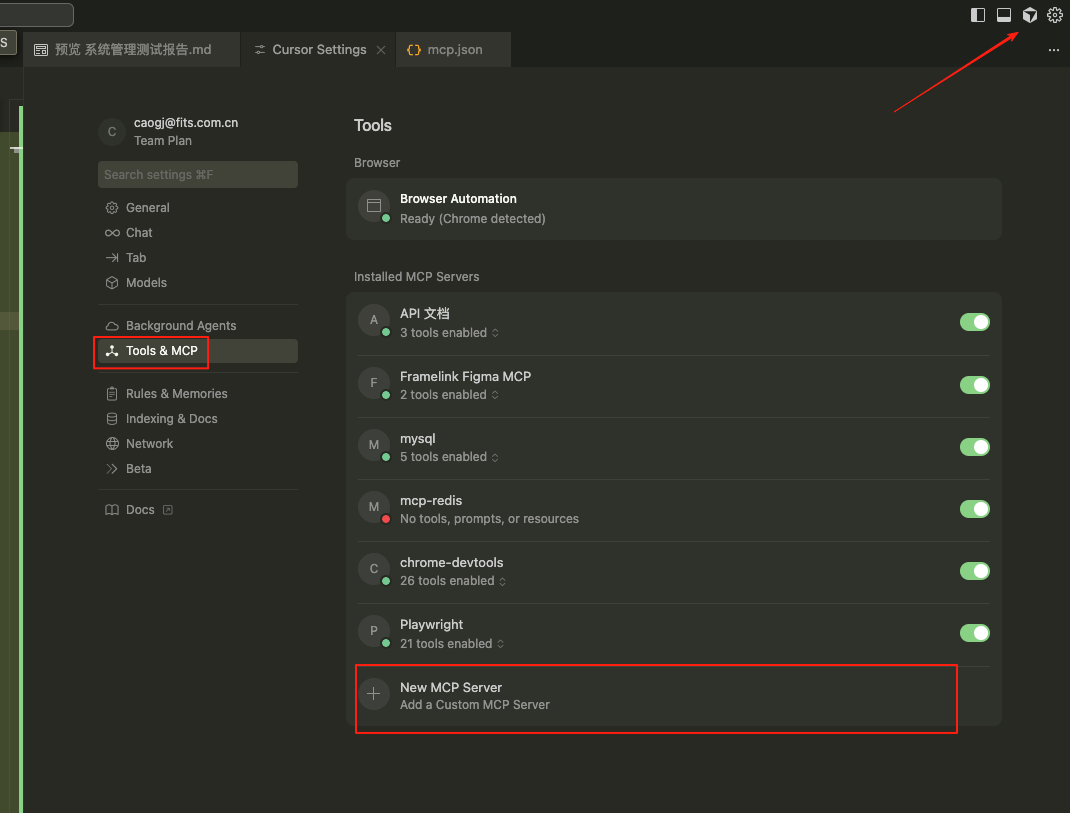This screenshot has height=813, width=1070.
Task: Click the chrome-devtools server name
Action: tap(451, 562)
